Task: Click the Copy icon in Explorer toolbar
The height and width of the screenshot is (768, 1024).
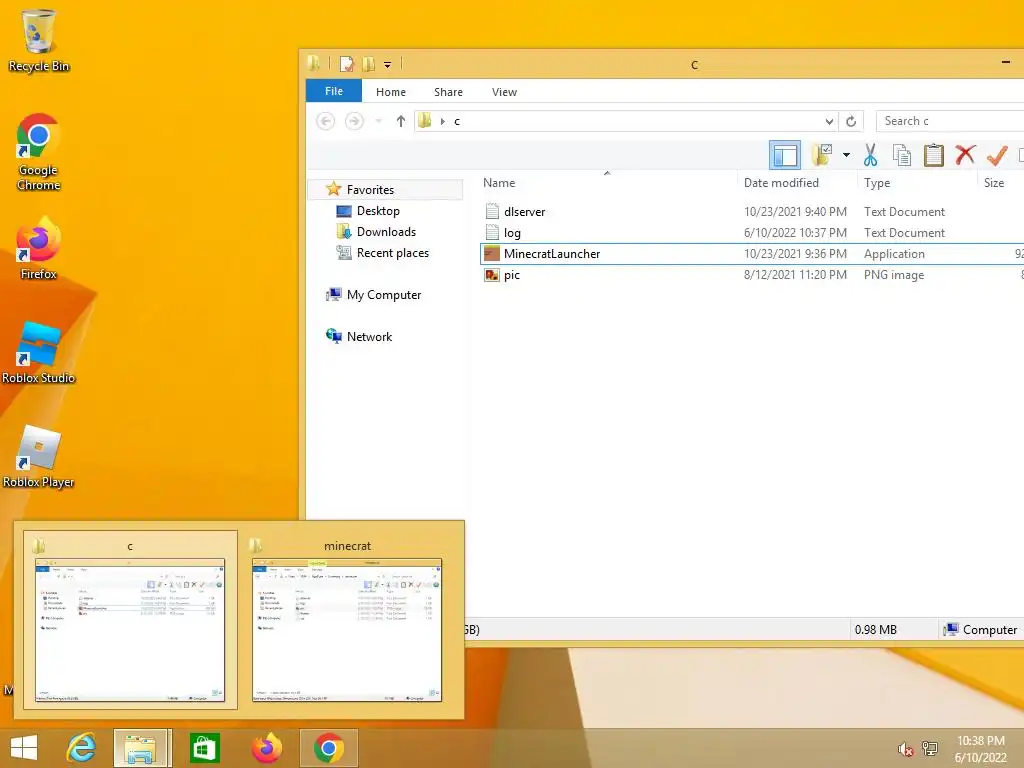Action: coord(902,155)
